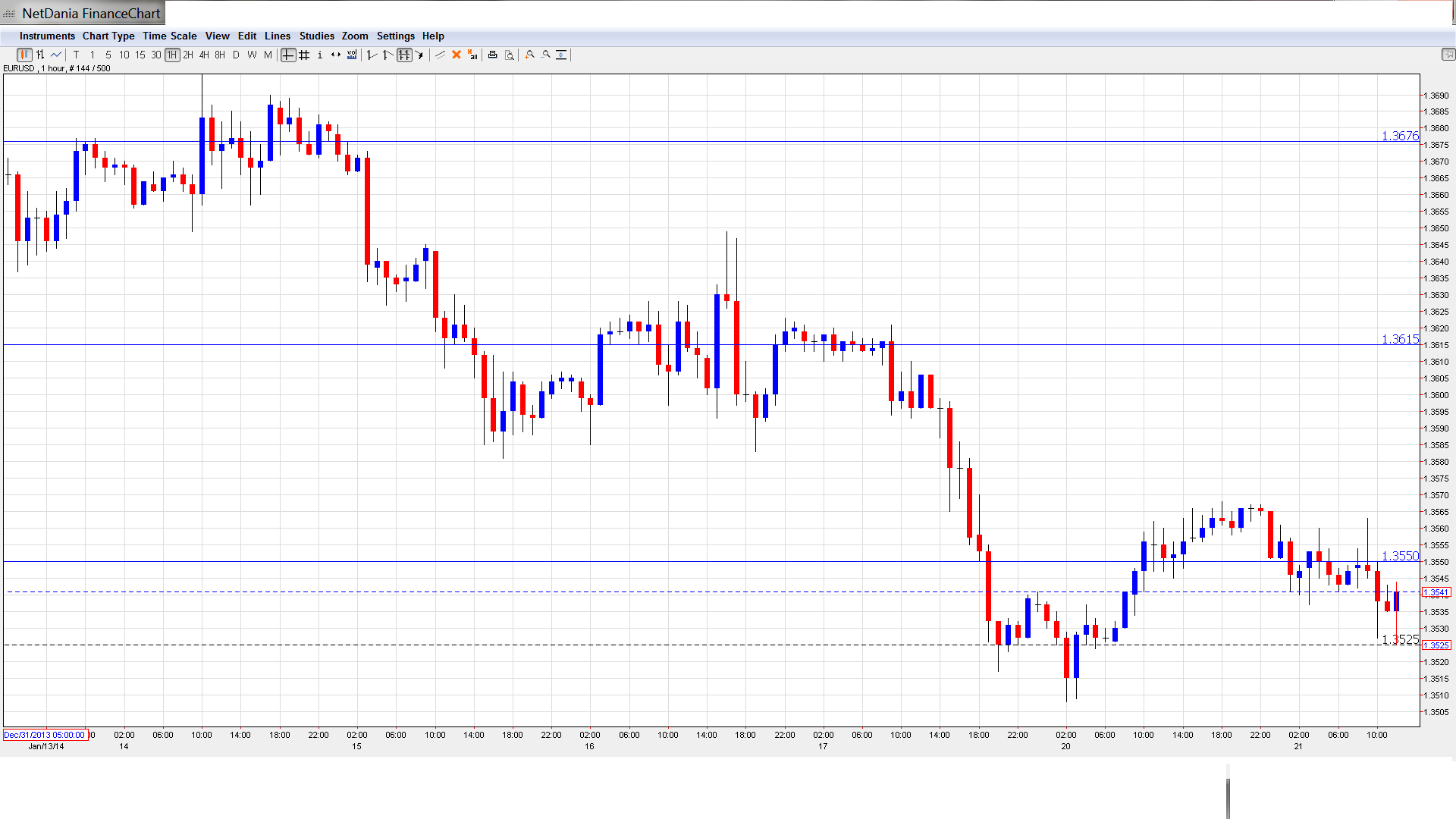This screenshot has width=1456, height=819.
Task: Open the Settings menu
Action: click(395, 36)
